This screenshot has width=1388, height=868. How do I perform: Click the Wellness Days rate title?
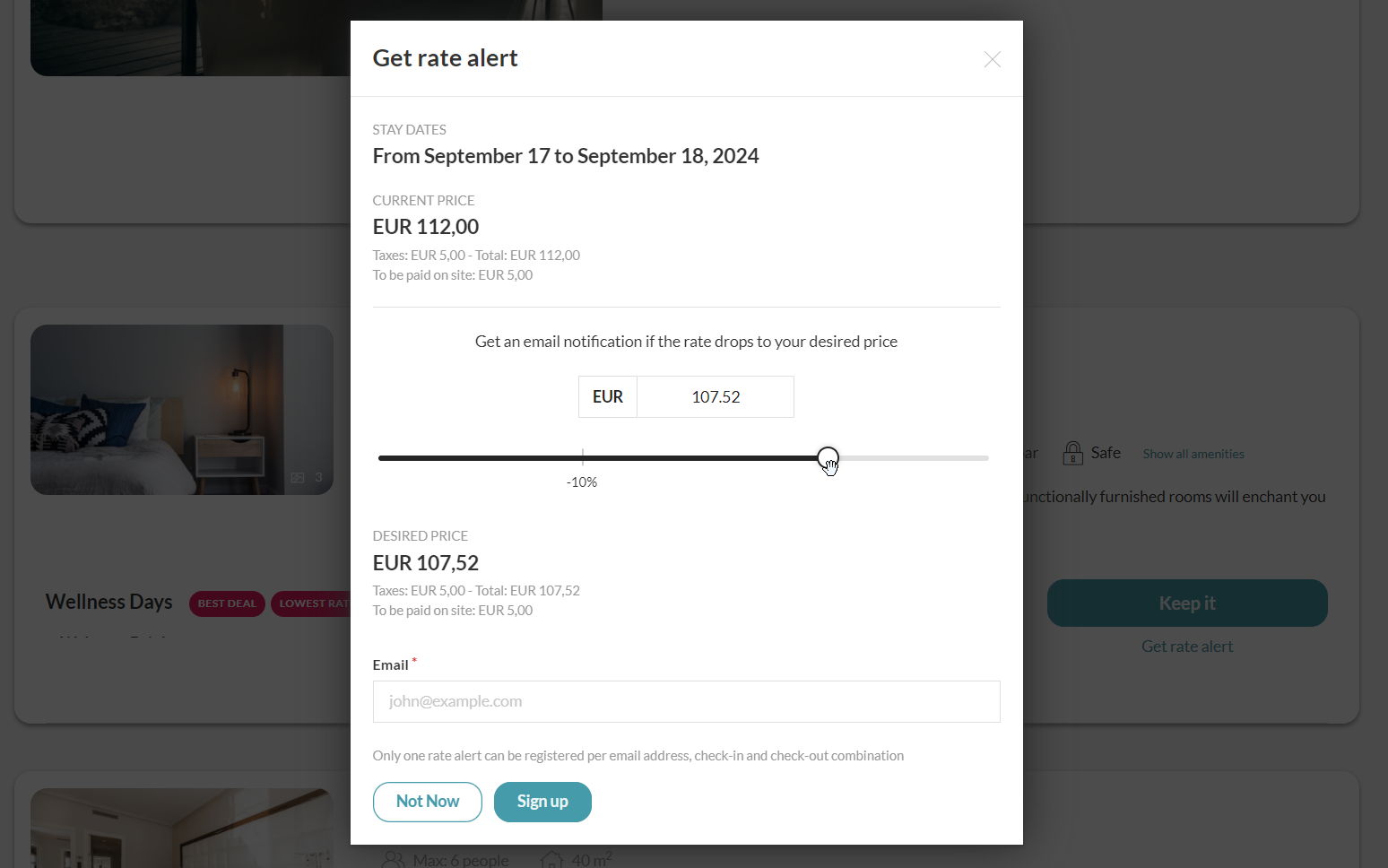(x=108, y=602)
